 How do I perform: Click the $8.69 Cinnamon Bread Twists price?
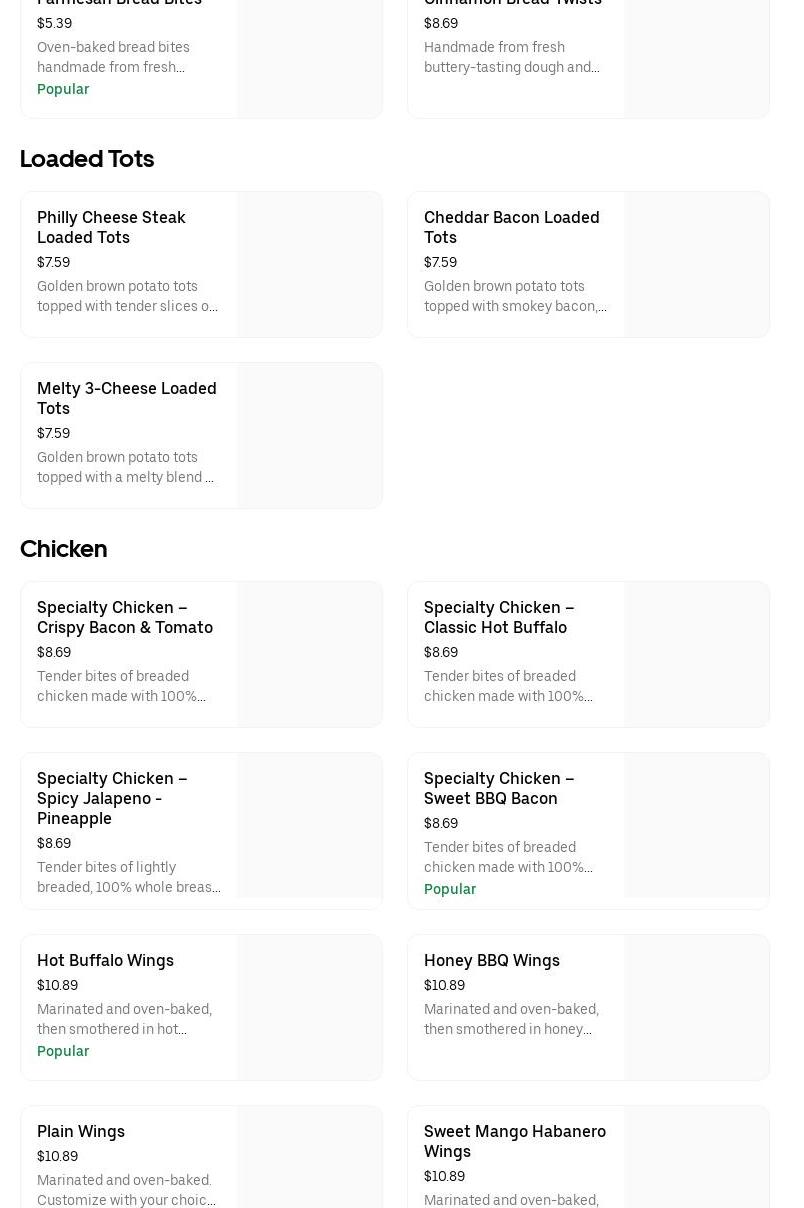tap(441, 23)
